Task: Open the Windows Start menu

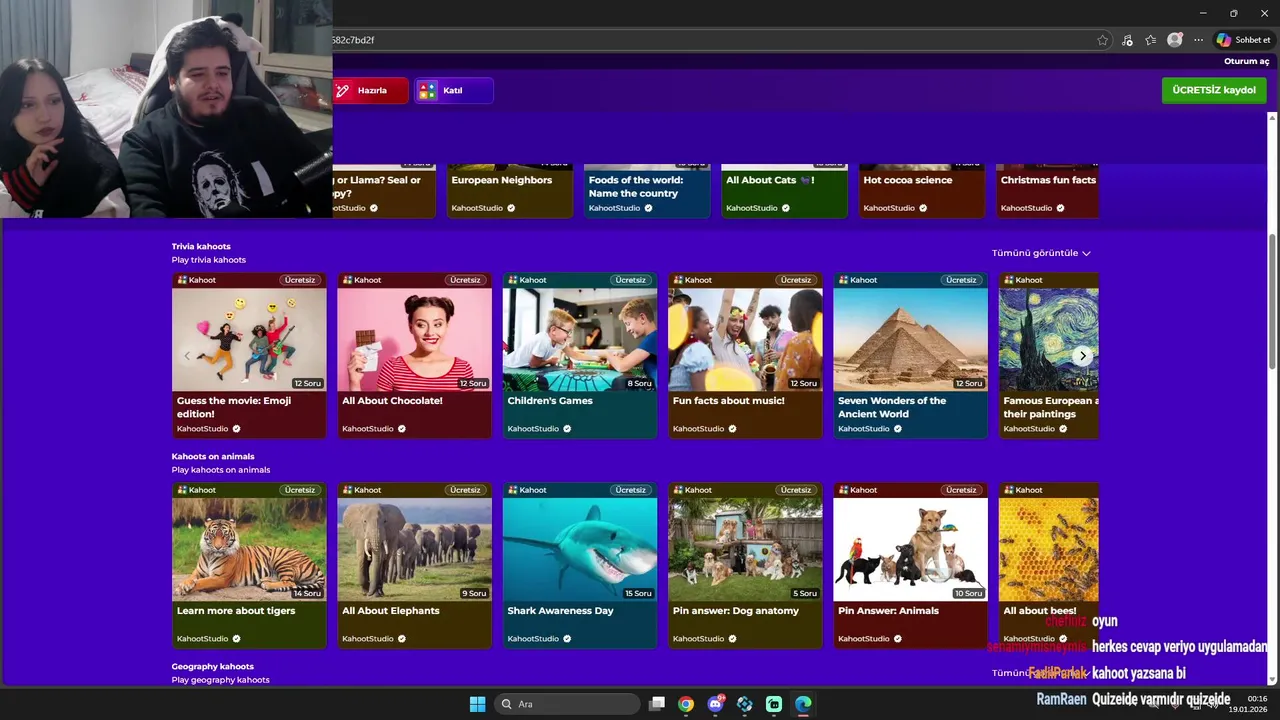Action: 477,704
